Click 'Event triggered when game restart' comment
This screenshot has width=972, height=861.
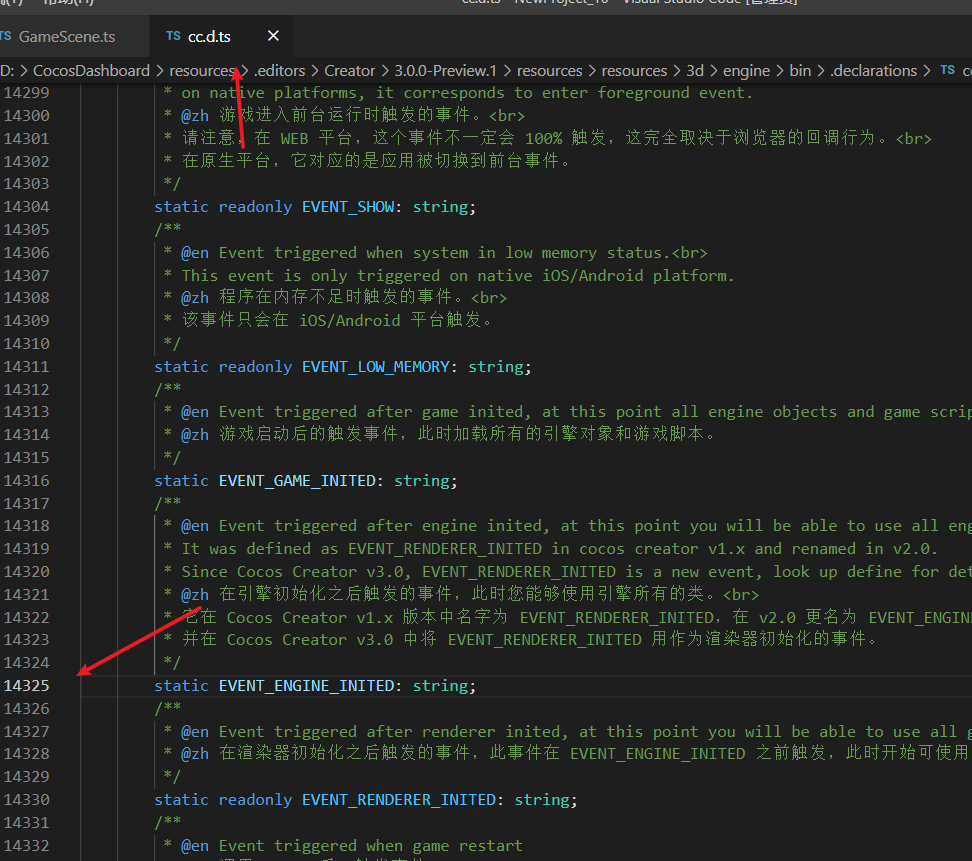pos(371,846)
